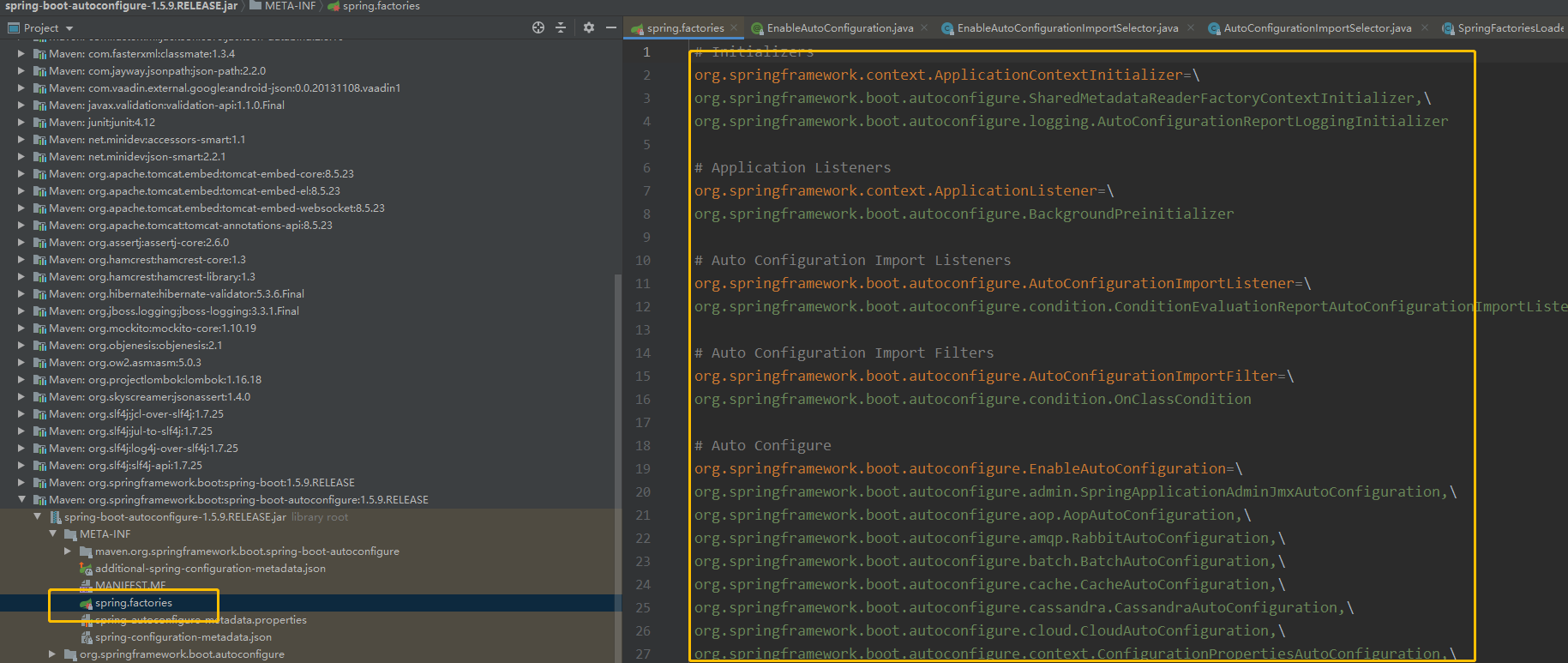
Task: Select additional-spring-configuration-metadata.json file
Action: coord(210,569)
